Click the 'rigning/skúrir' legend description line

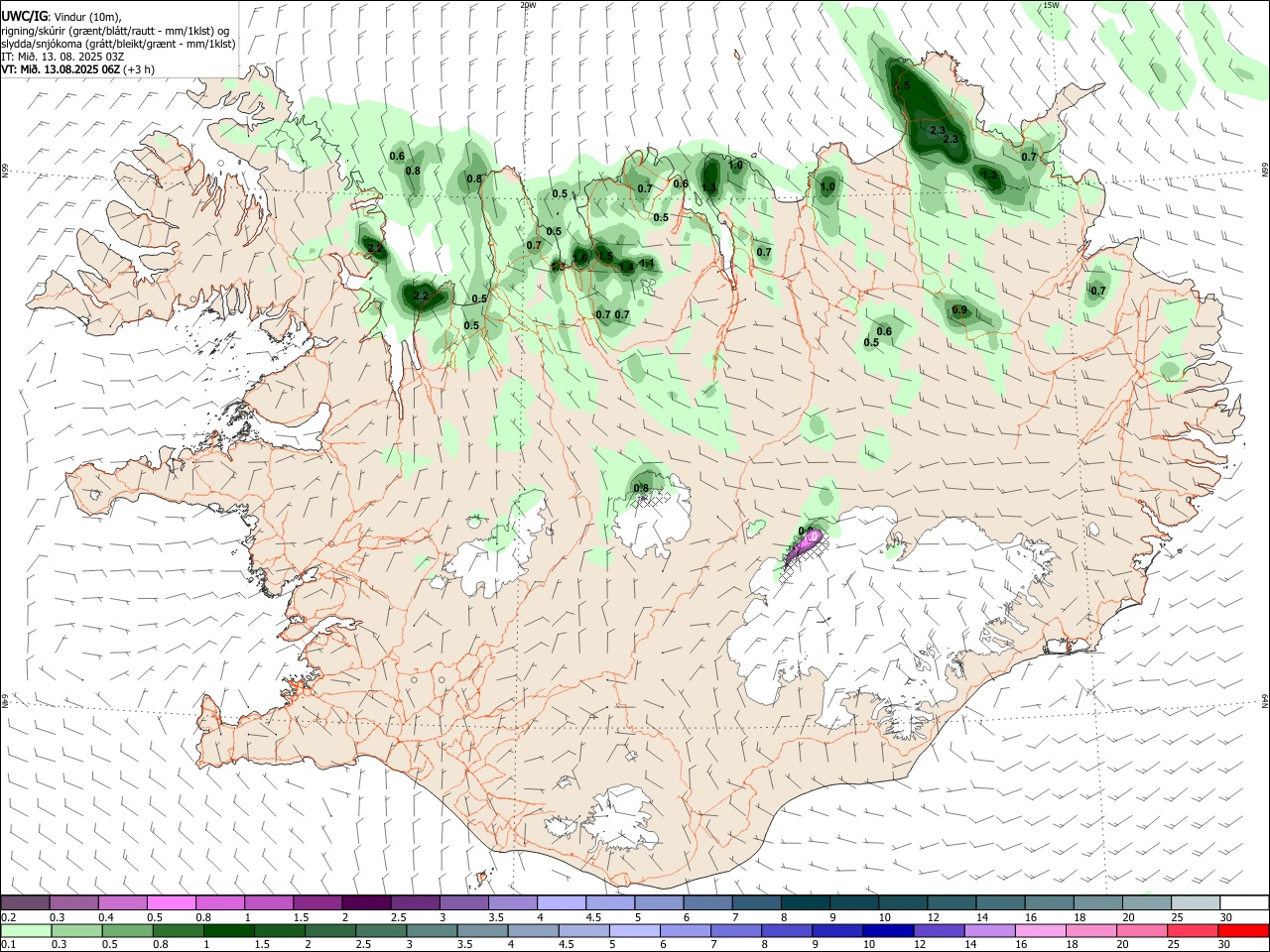115,30
